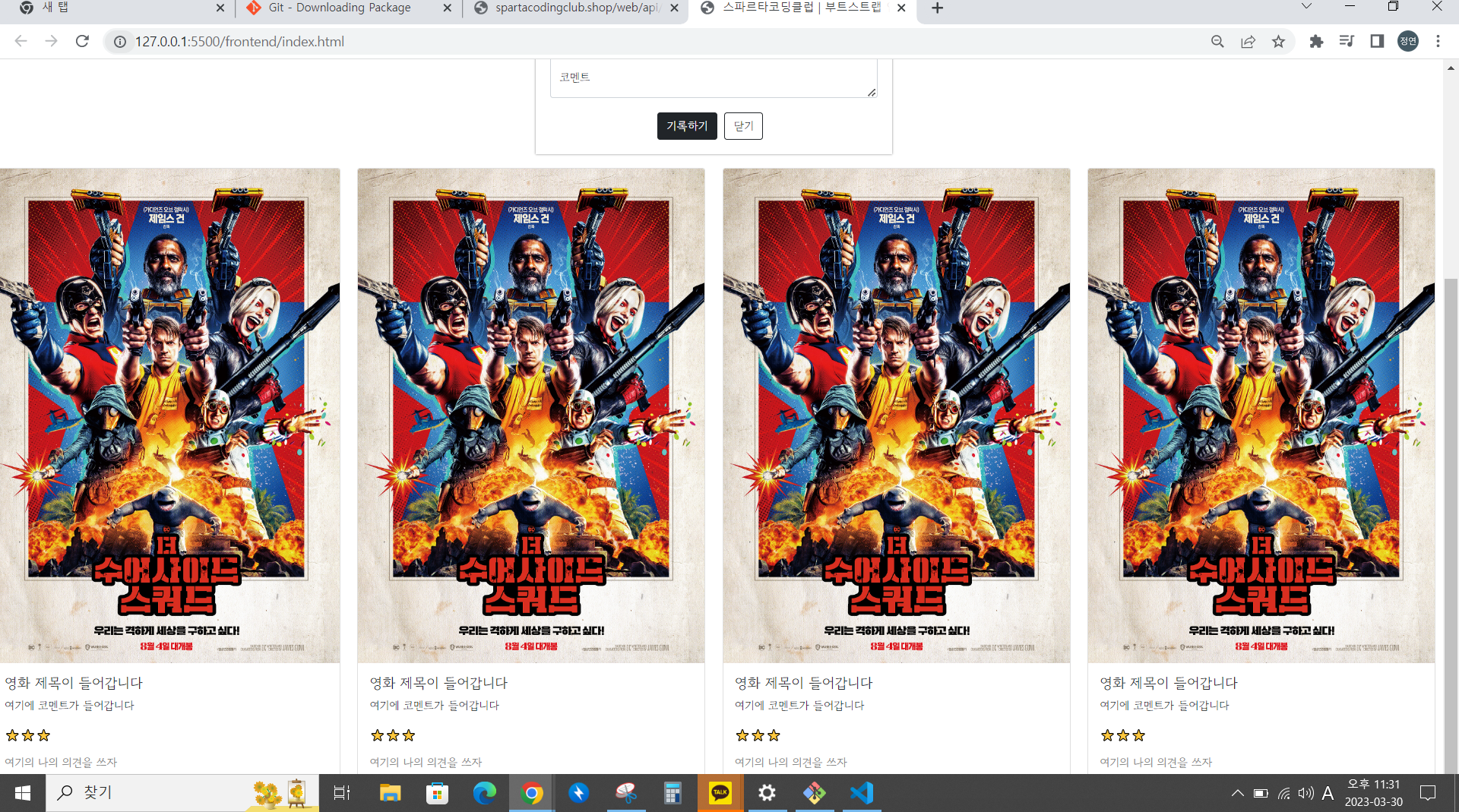This screenshot has width=1459, height=812.
Task: Open a new browser tab
Action: point(938,8)
